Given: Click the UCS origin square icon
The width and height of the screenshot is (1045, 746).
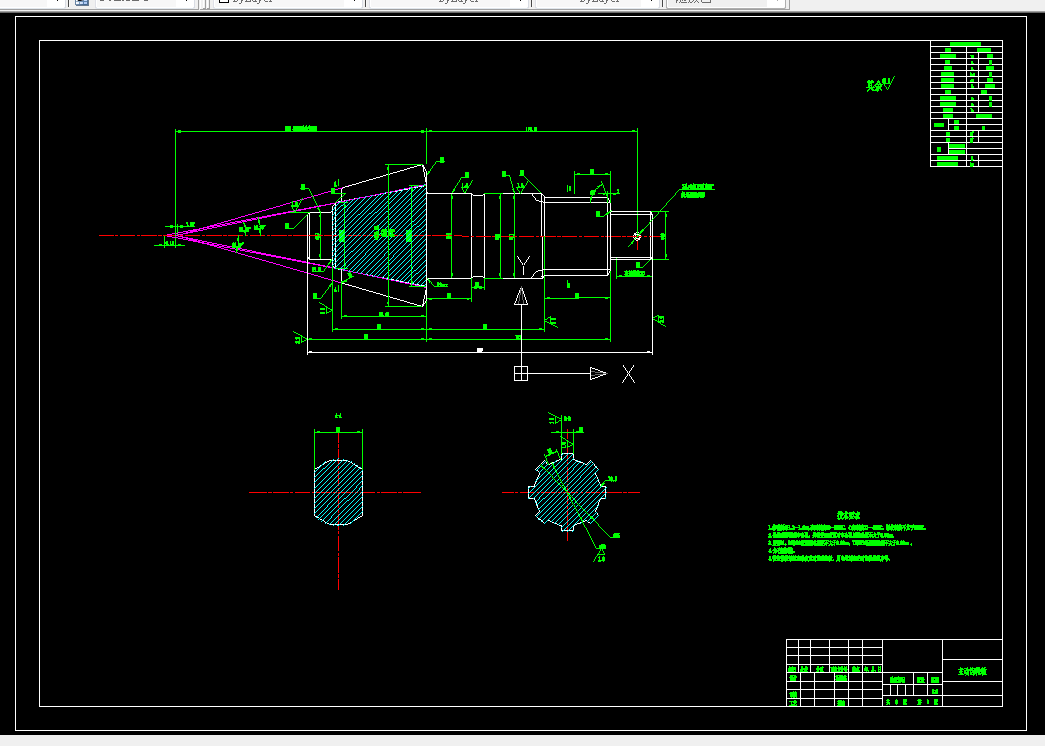Looking at the screenshot, I should pyautogui.click(x=521, y=373).
